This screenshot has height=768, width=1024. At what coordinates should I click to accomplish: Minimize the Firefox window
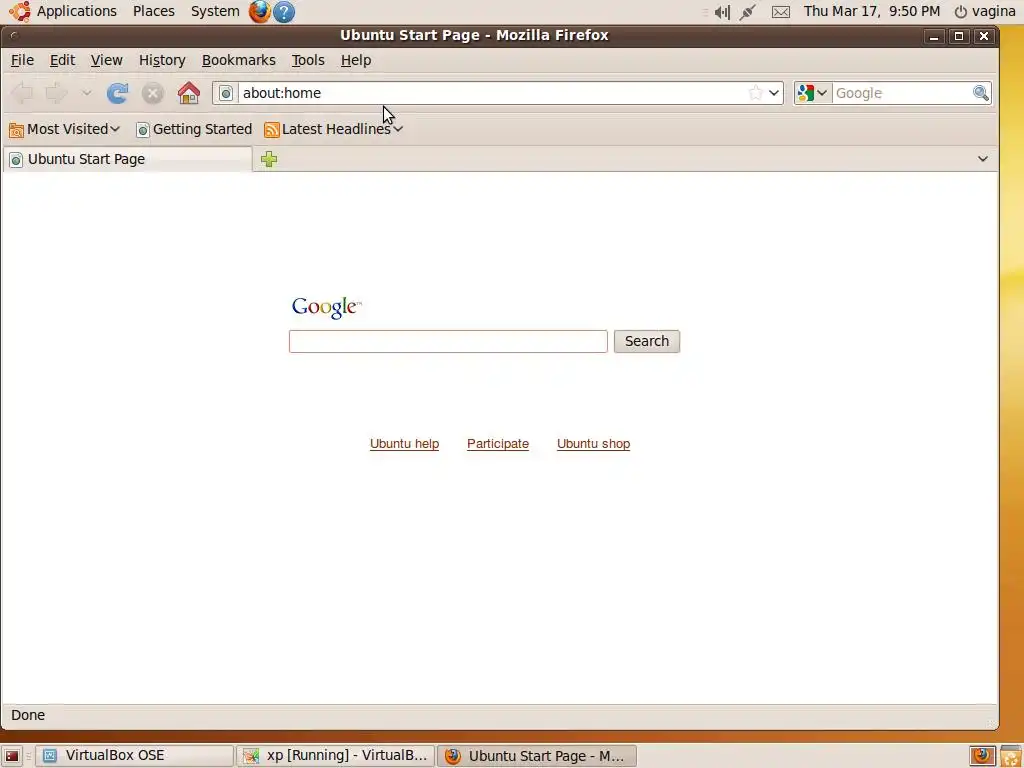point(934,37)
